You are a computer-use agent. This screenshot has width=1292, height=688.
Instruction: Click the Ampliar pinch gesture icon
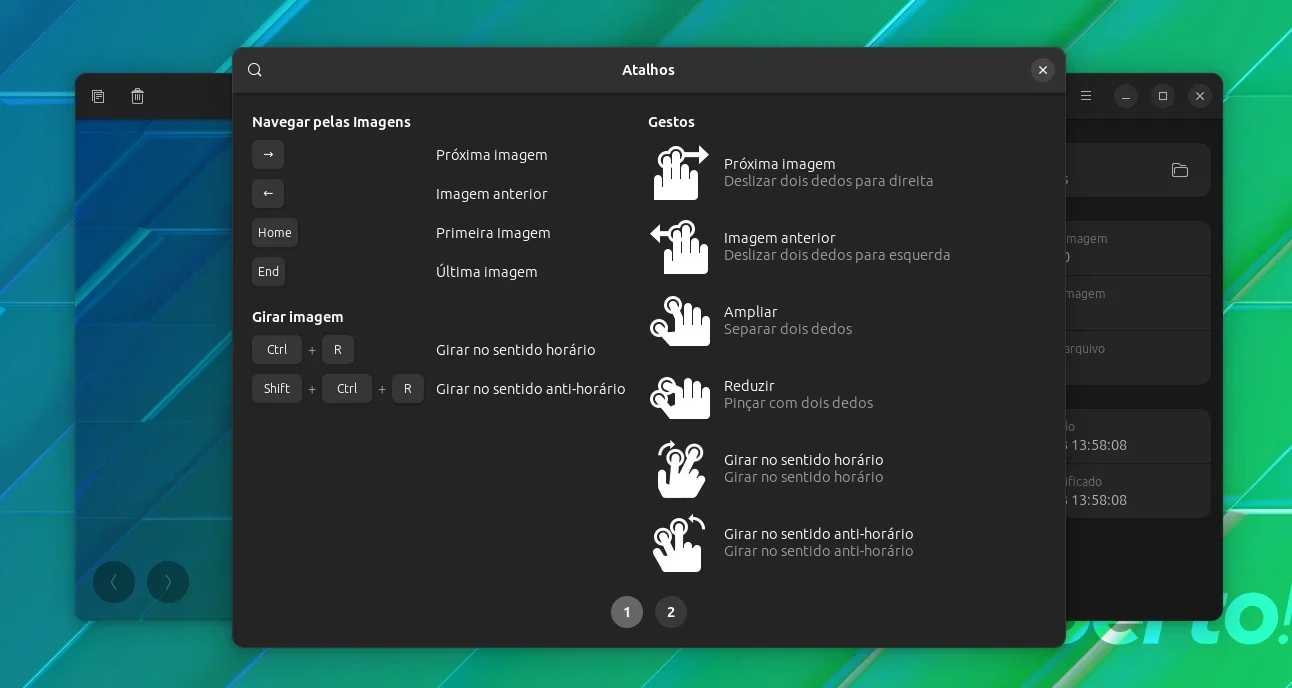click(680, 320)
